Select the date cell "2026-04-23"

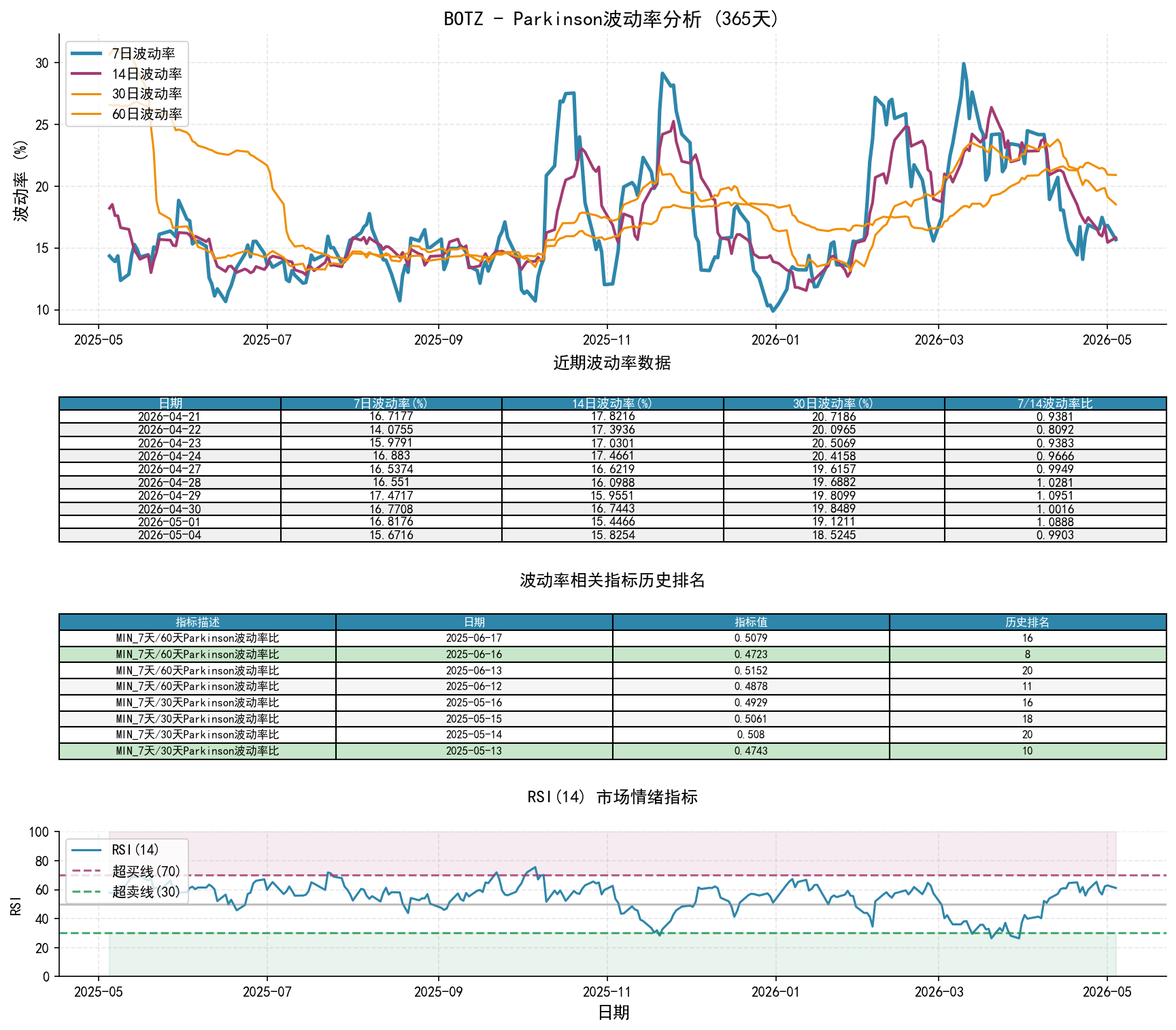pos(170,443)
